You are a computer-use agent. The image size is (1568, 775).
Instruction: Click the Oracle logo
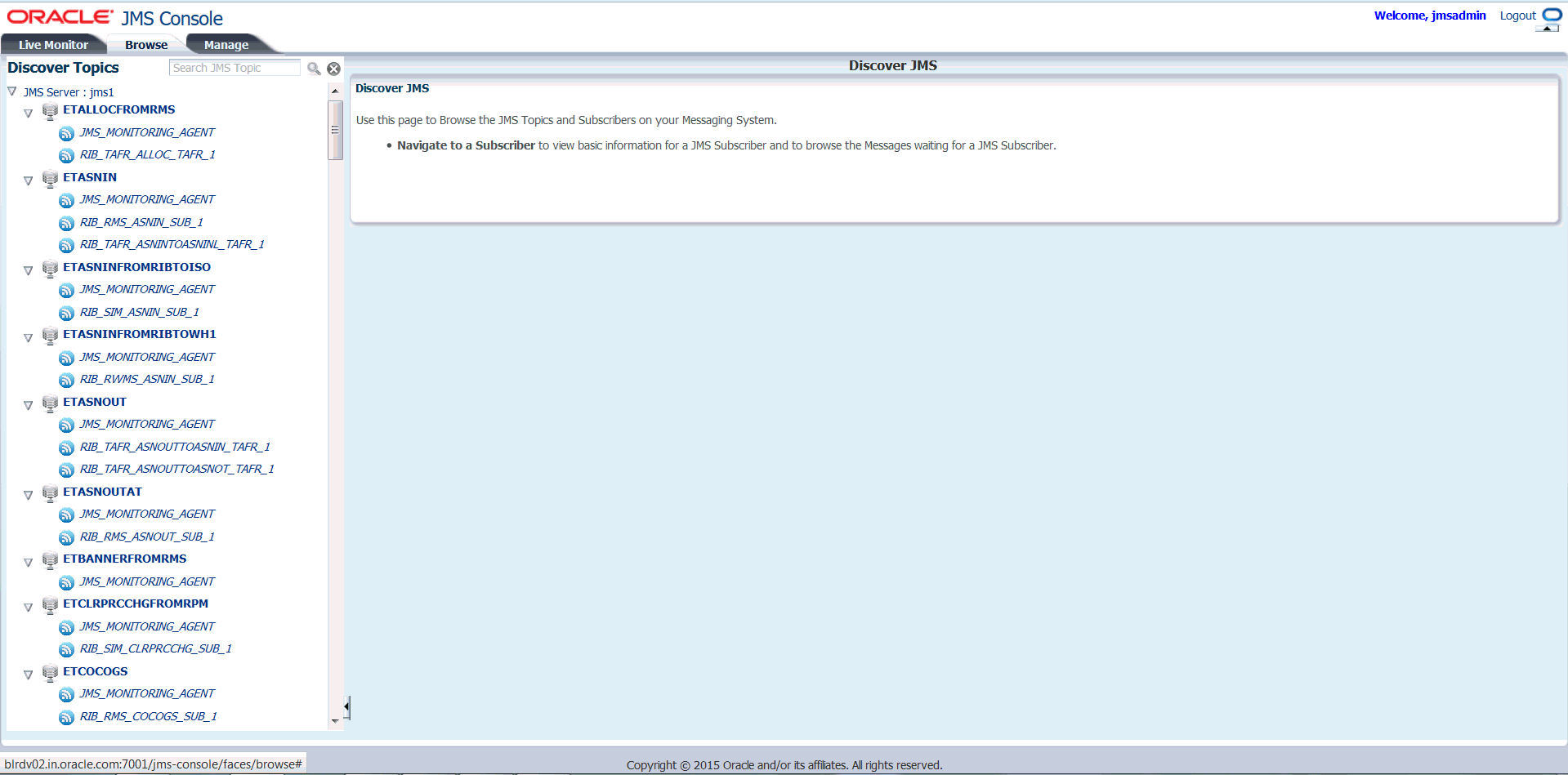(57, 16)
